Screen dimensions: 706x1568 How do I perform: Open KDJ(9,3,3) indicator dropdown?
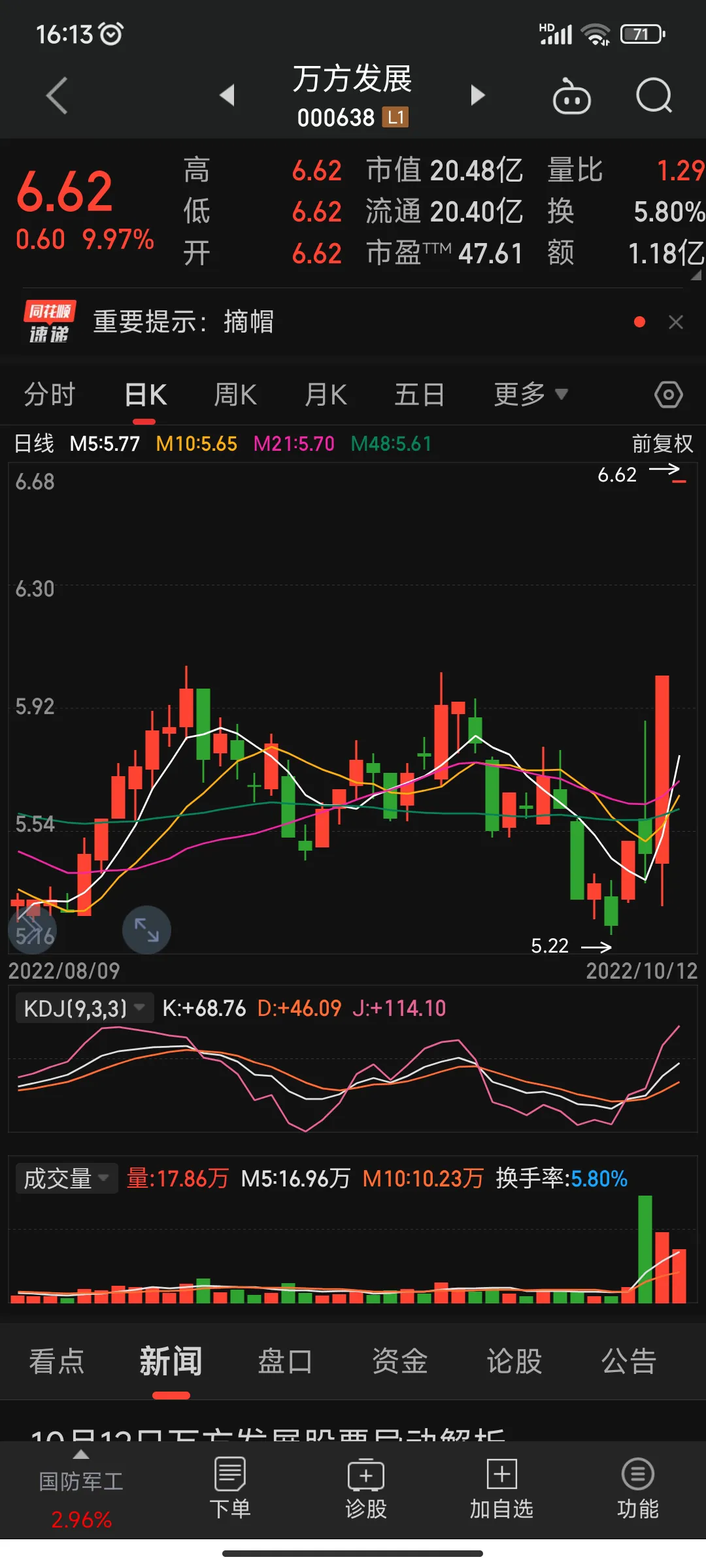[84, 1008]
